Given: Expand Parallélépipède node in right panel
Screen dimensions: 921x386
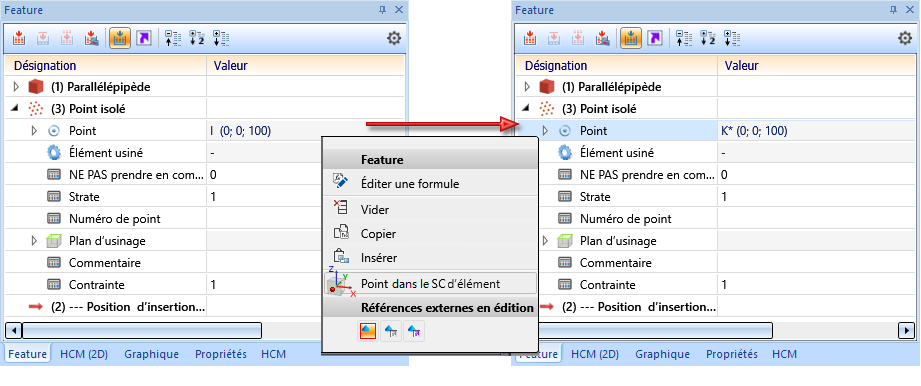Looking at the screenshot, I should pyautogui.click(x=527, y=87).
